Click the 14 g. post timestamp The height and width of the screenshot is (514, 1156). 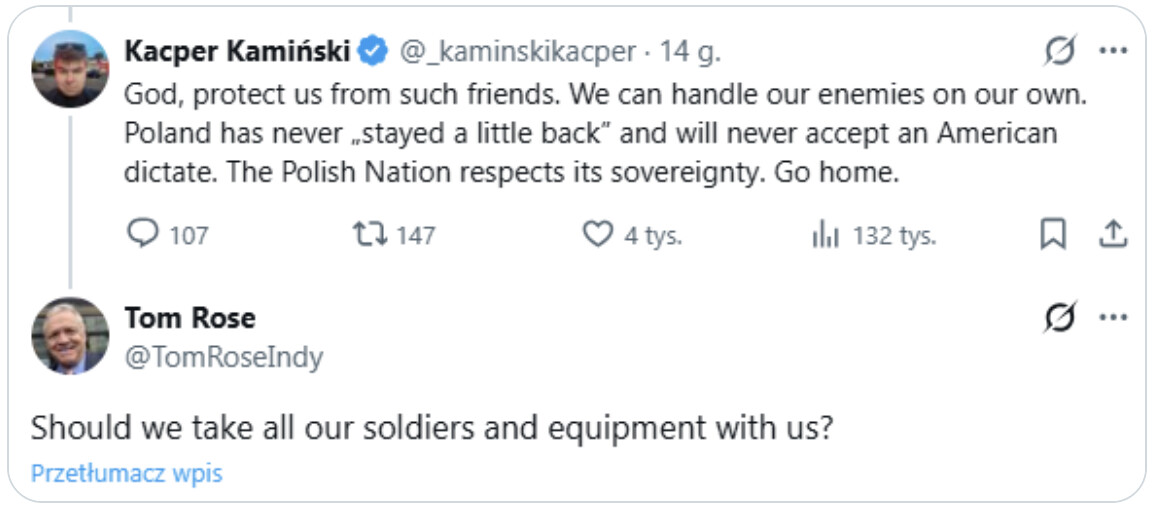coord(689,51)
